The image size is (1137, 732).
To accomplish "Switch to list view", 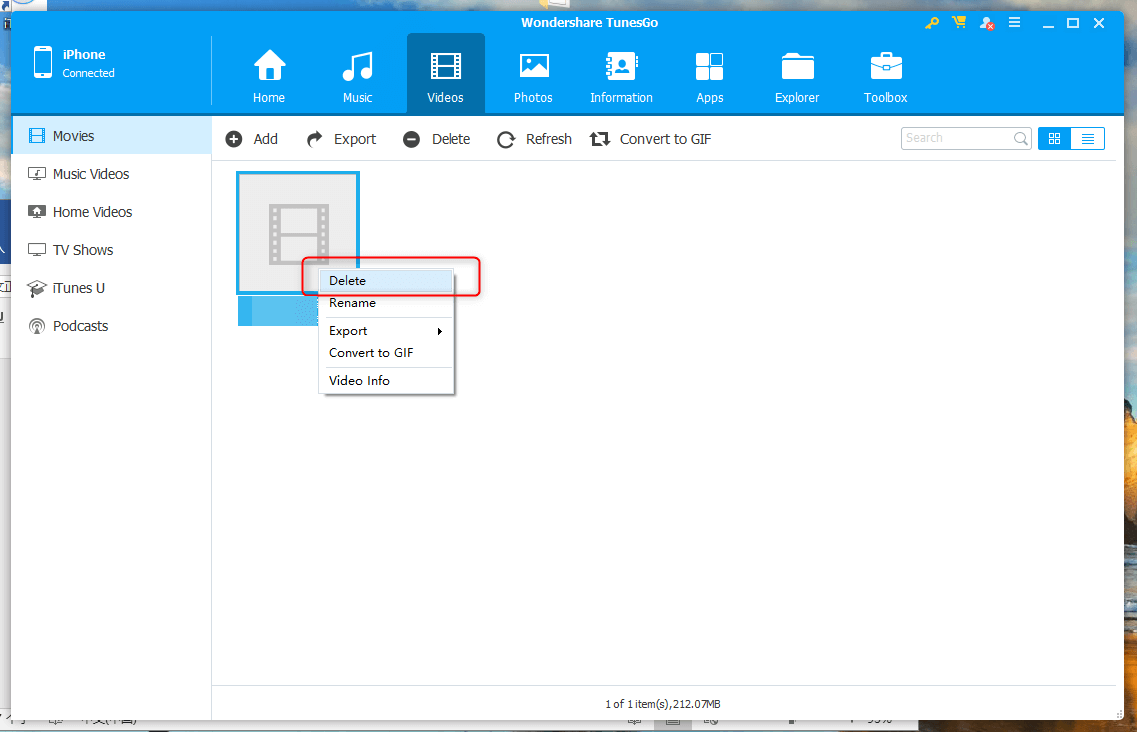I will pyautogui.click(x=1088, y=139).
